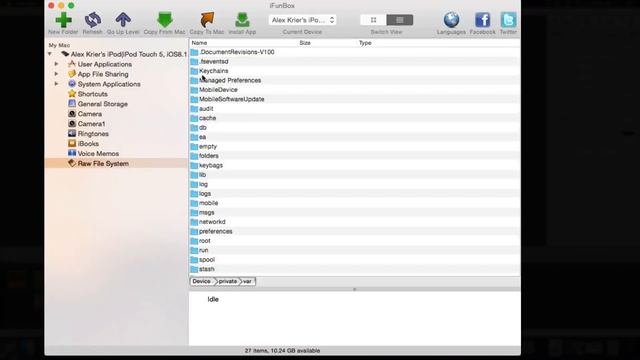Select App File Sharing in the sidebar

point(103,74)
